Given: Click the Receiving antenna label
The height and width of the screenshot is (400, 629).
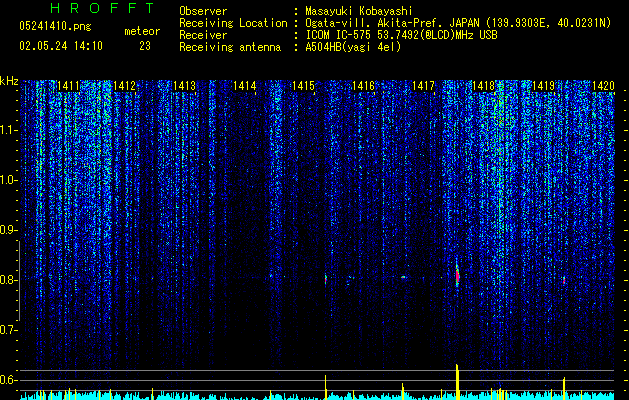Looking at the screenshot, I should click(x=230, y=47).
